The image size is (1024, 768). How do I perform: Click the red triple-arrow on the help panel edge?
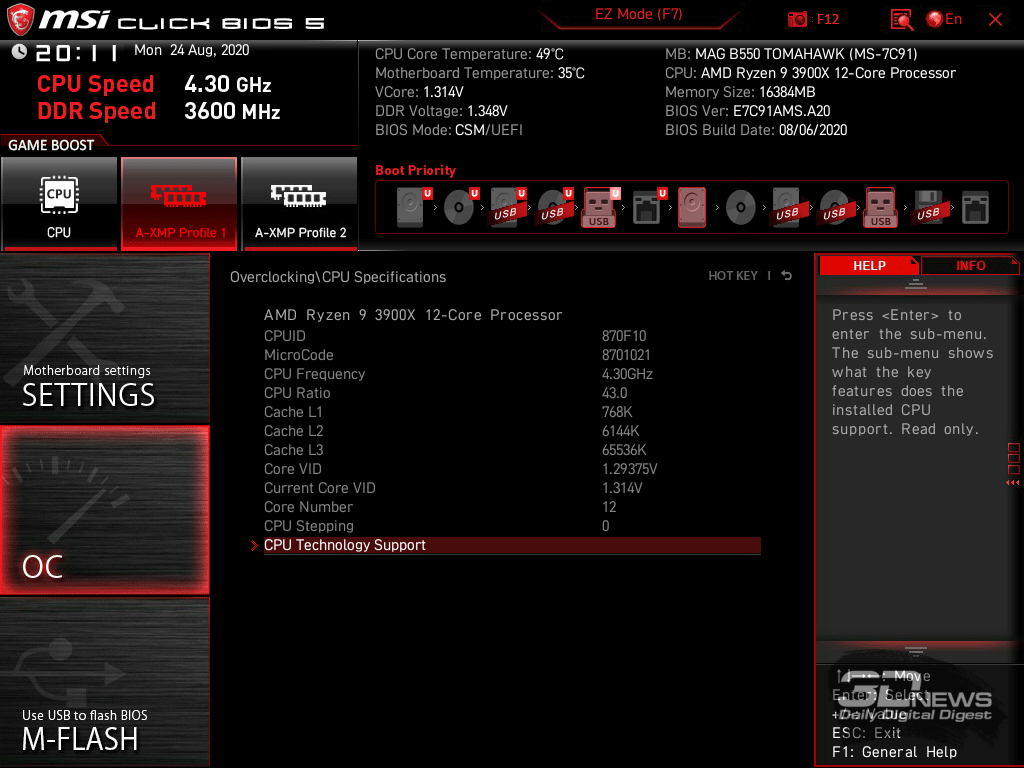click(x=1012, y=483)
